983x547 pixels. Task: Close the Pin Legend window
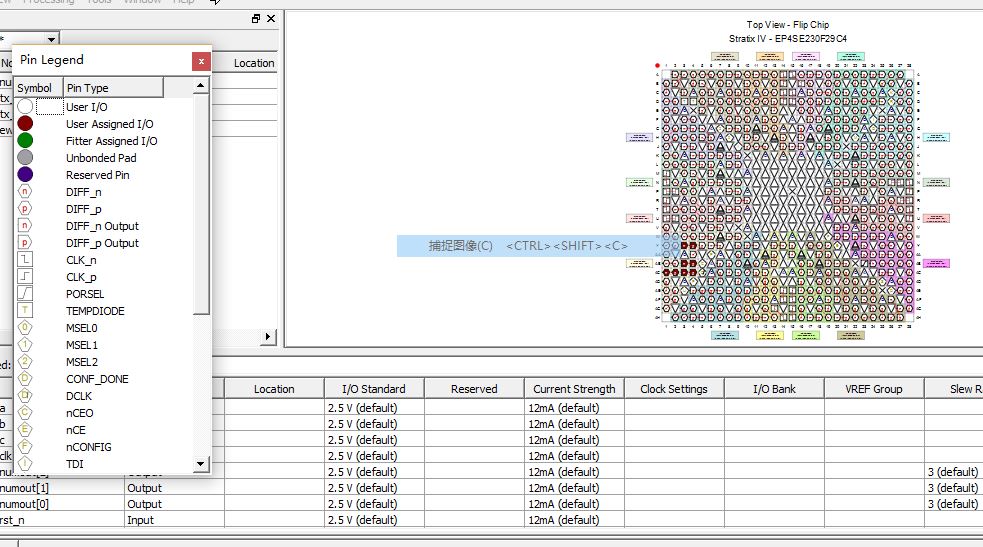(x=201, y=61)
